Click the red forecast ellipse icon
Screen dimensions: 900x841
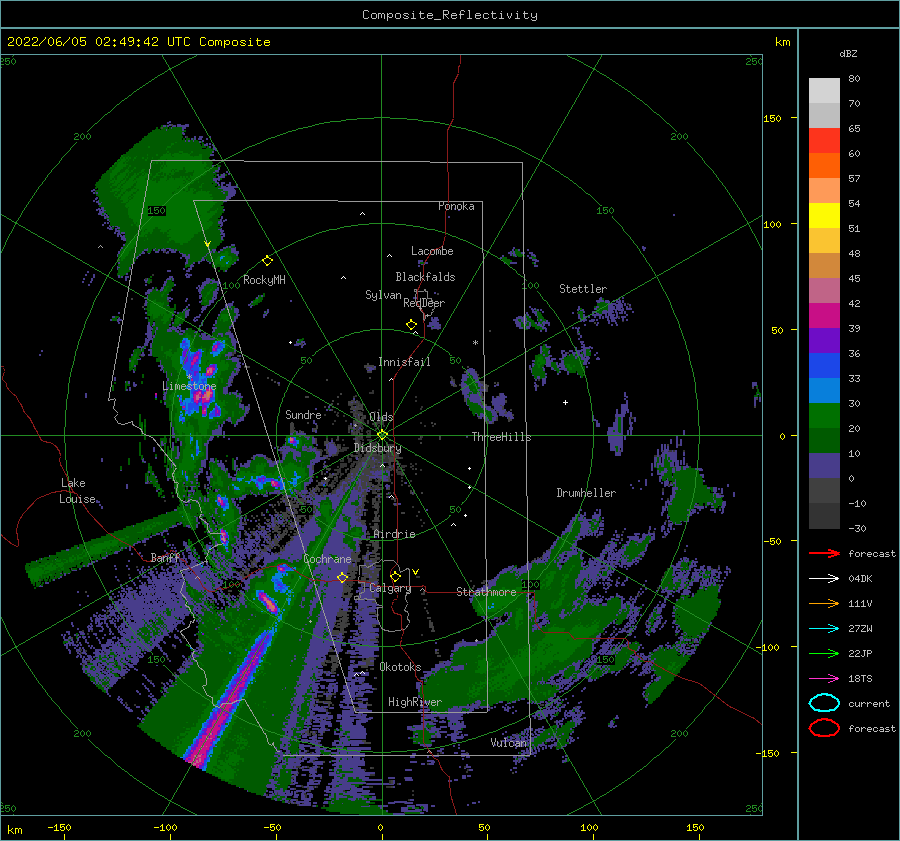click(824, 728)
